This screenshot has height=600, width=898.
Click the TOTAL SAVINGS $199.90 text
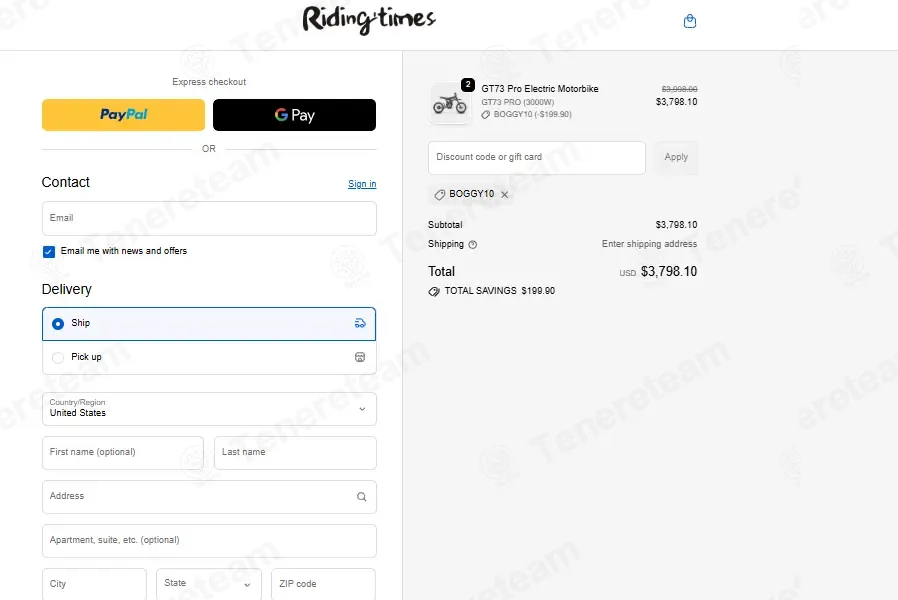pyautogui.click(x=499, y=291)
